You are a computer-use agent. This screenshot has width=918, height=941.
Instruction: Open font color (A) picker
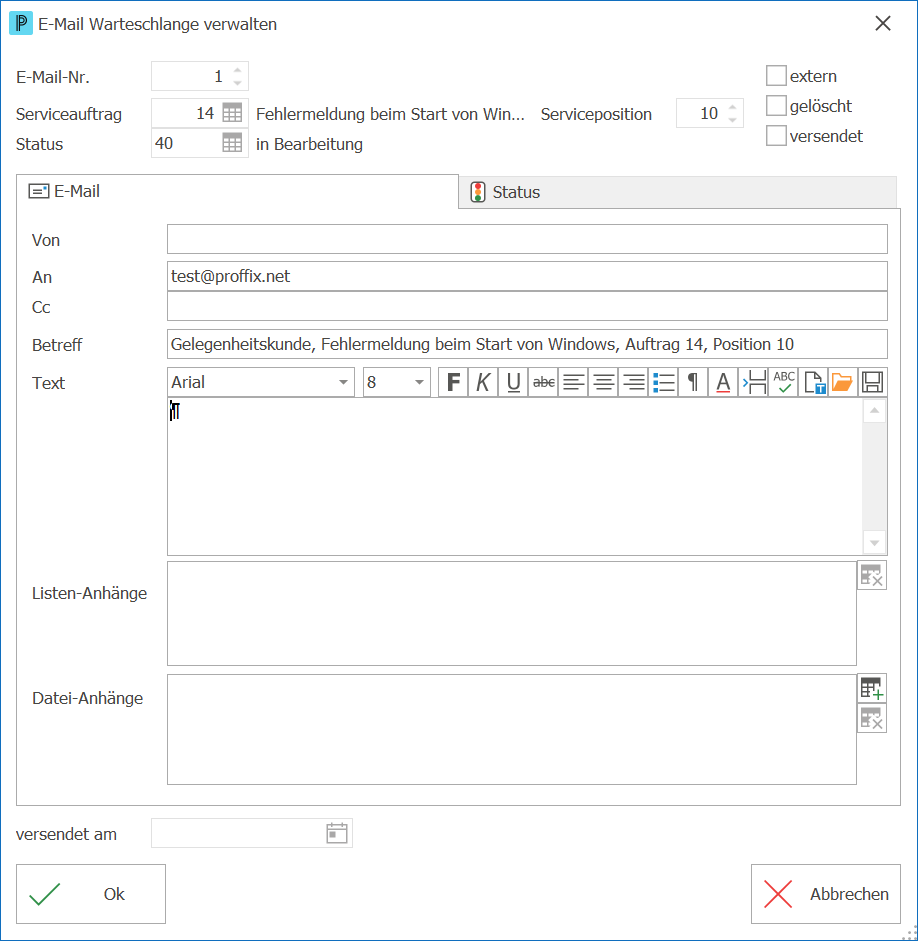[724, 382]
